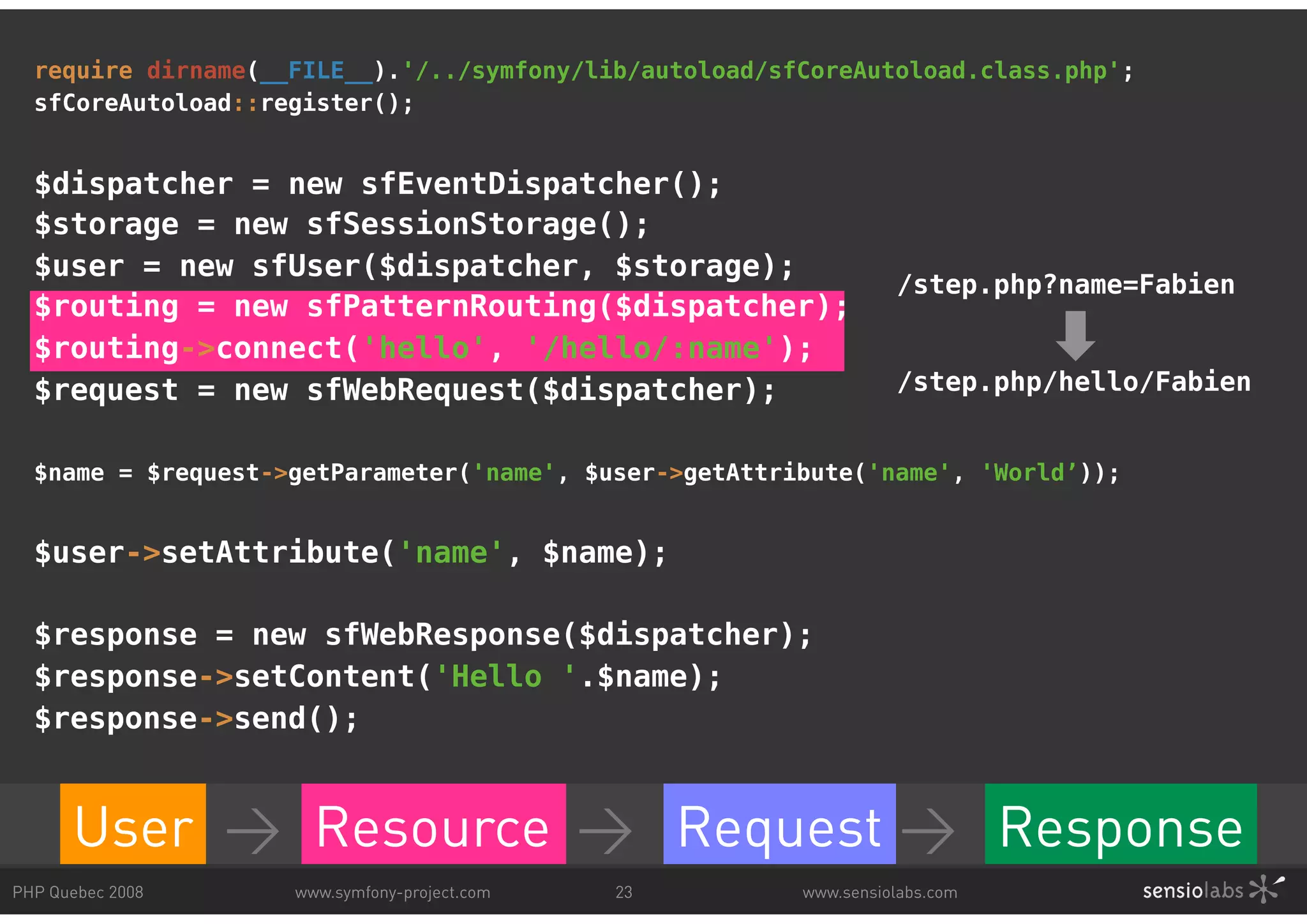The image size is (1307, 924).
Task: Click the /step.php?name=Fabien URL text
Action: click(x=1066, y=285)
